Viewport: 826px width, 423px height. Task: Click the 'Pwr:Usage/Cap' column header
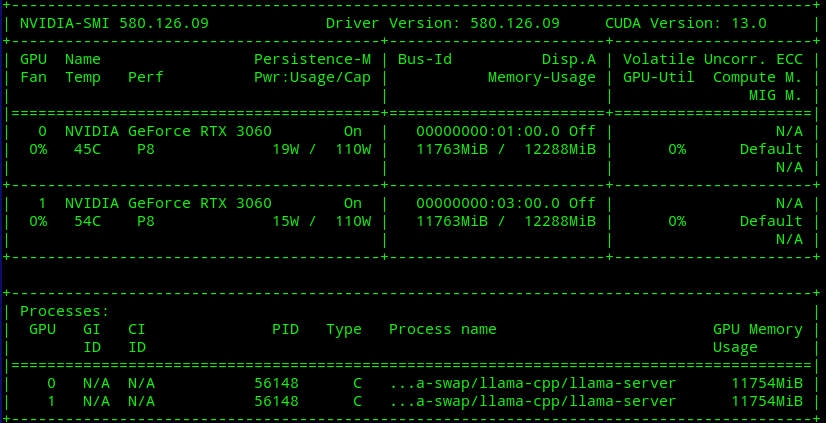coord(312,78)
